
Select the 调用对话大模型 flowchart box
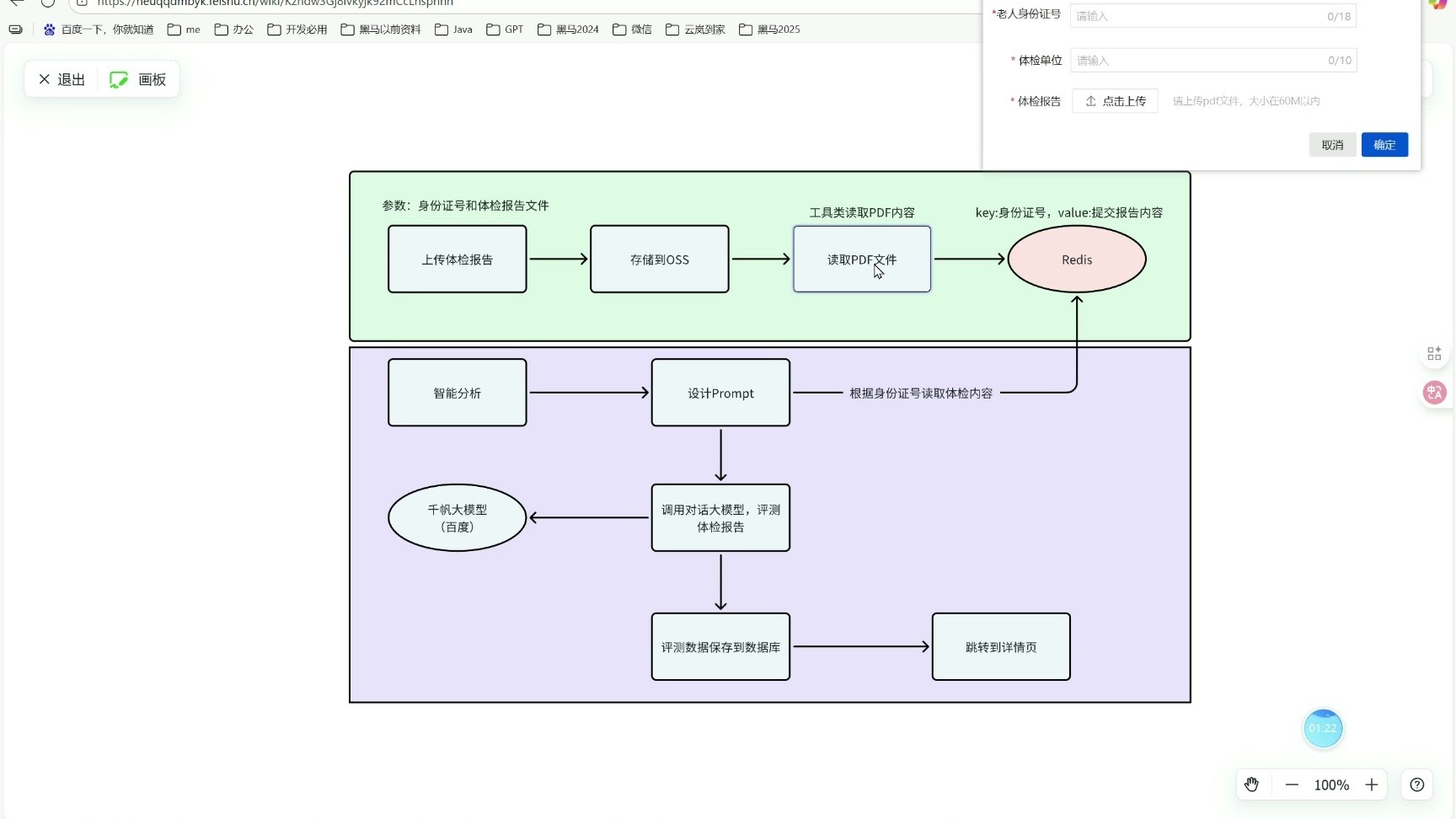tap(720, 517)
